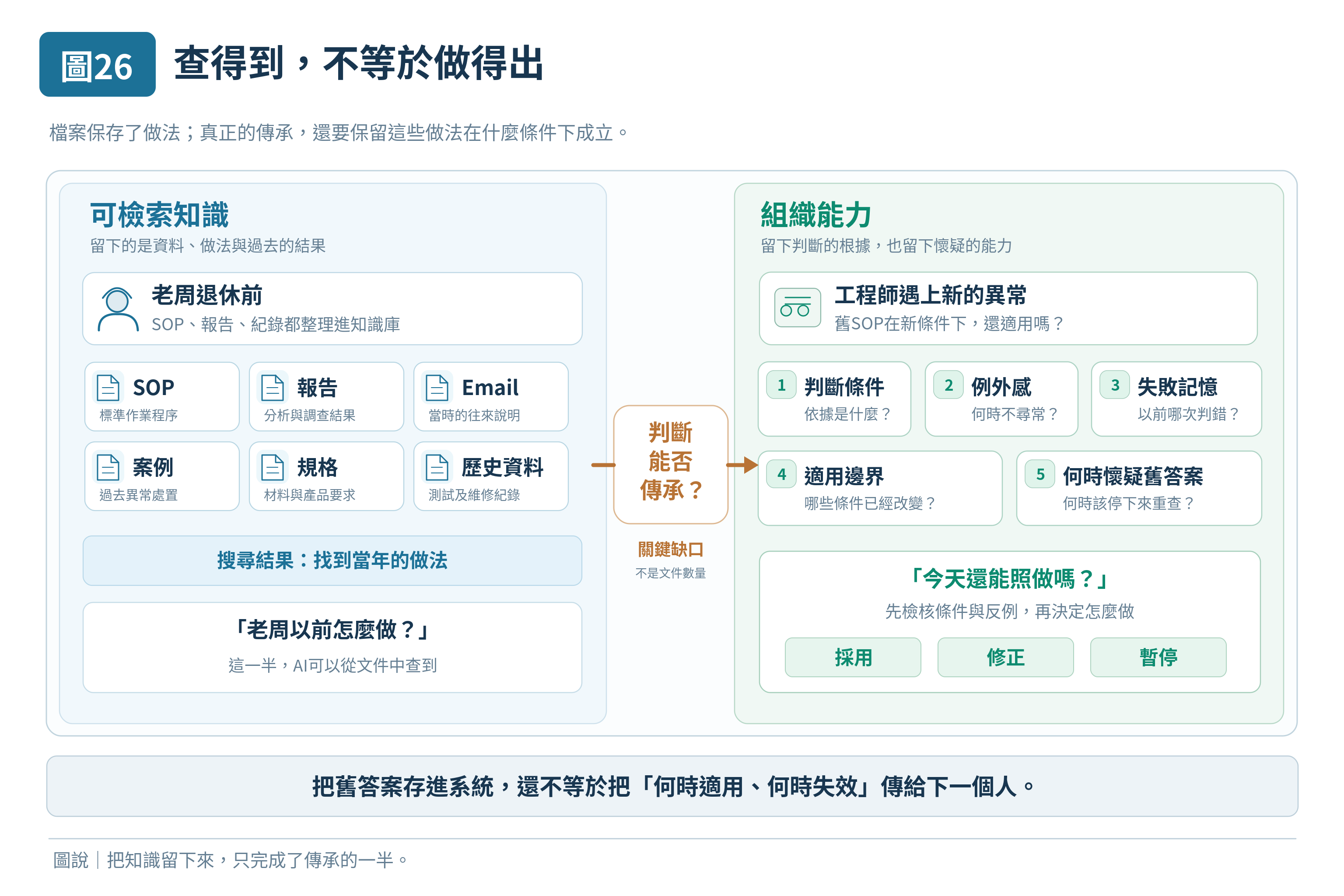Click the 「老周以前怎麼做？」 card
This screenshot has height=896, width=1344.
coord(332,647)
